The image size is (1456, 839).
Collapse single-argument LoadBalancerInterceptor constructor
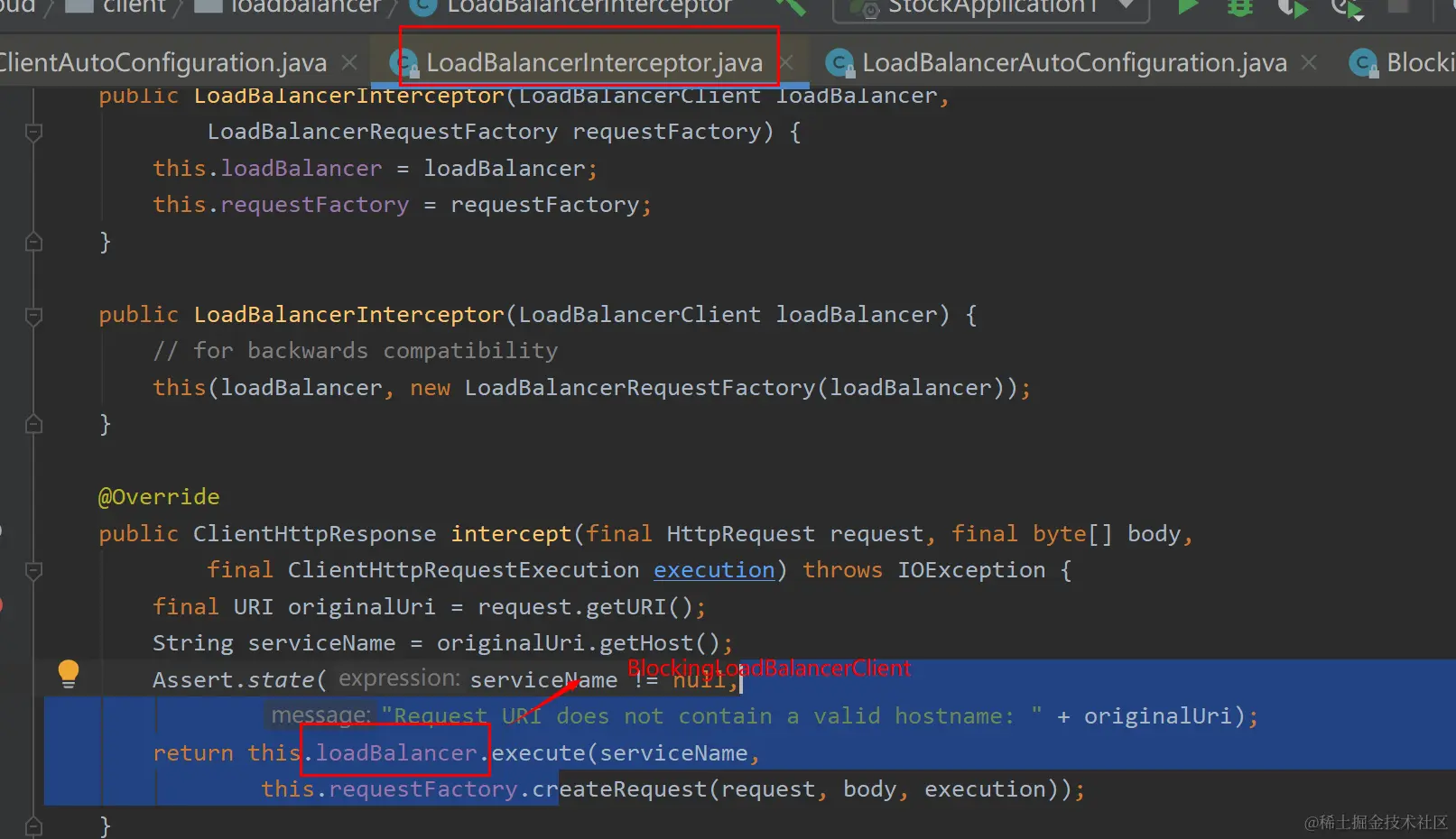click(34, 316)
